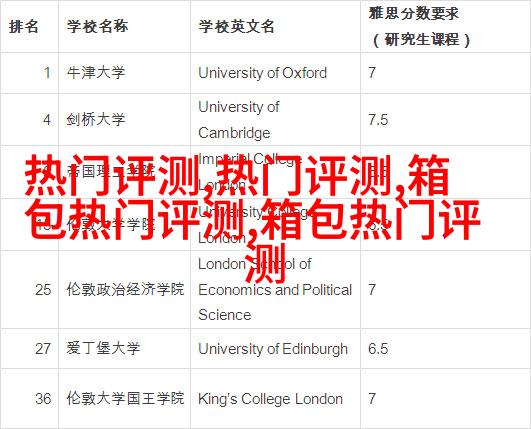This screenshot has width=531, height=429.
Task: Click the 排名 column header
Action: click(23, 26)
